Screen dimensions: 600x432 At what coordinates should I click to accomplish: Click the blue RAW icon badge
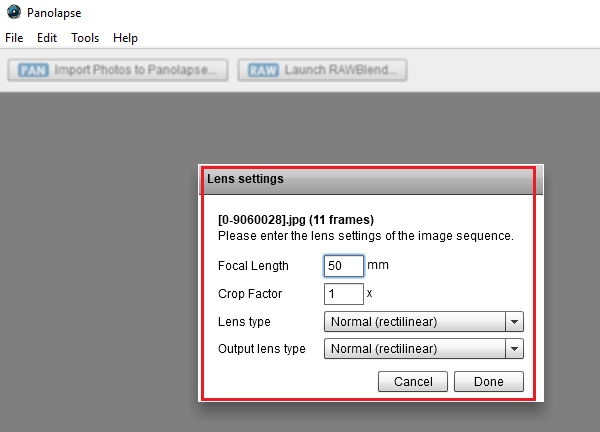(263, 70)
